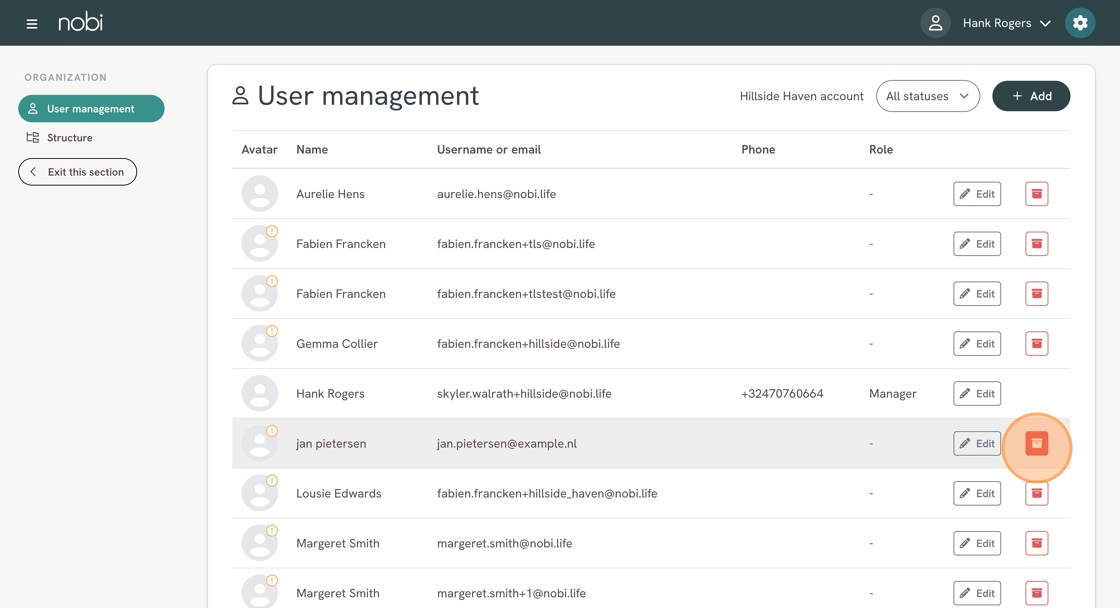Edit fabien.francken+tlstest@nobi.life user
This screenshot has width=1120, height=608.
[977, 294]
